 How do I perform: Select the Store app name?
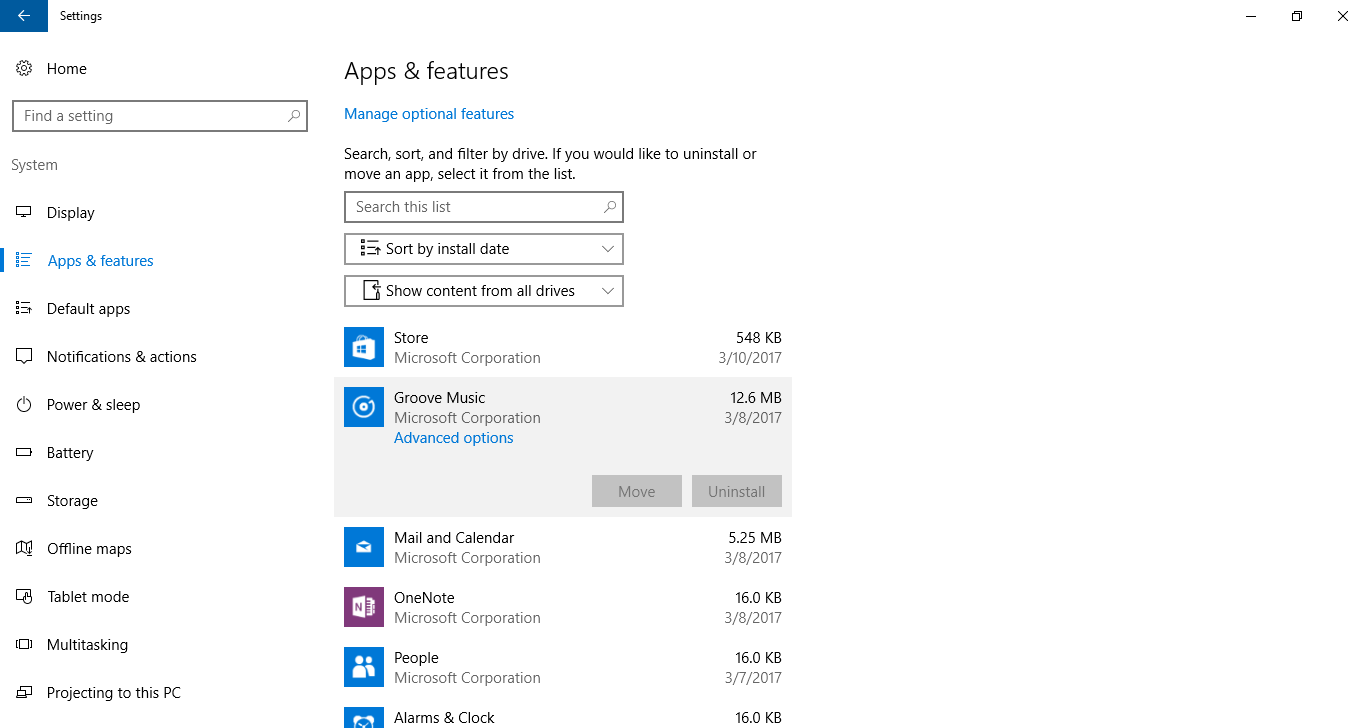411,338
